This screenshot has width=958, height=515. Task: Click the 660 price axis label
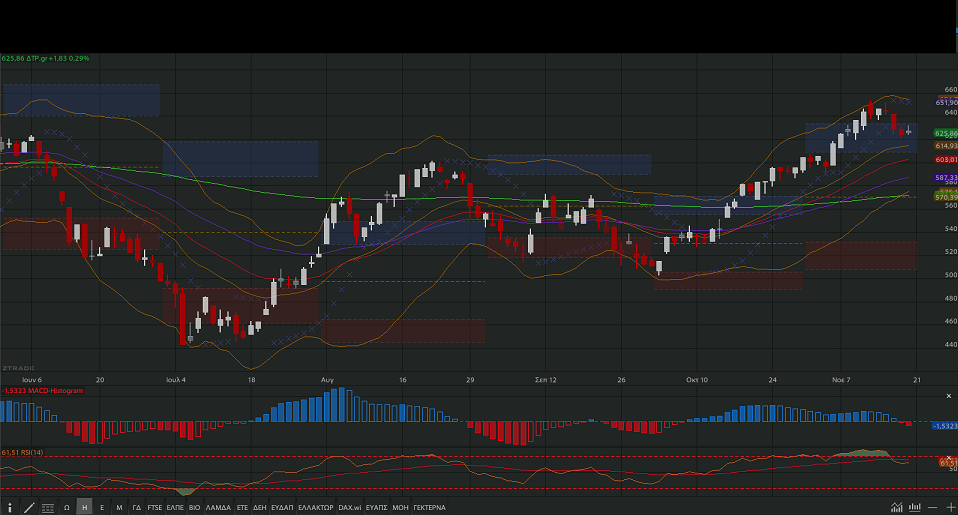951,90
